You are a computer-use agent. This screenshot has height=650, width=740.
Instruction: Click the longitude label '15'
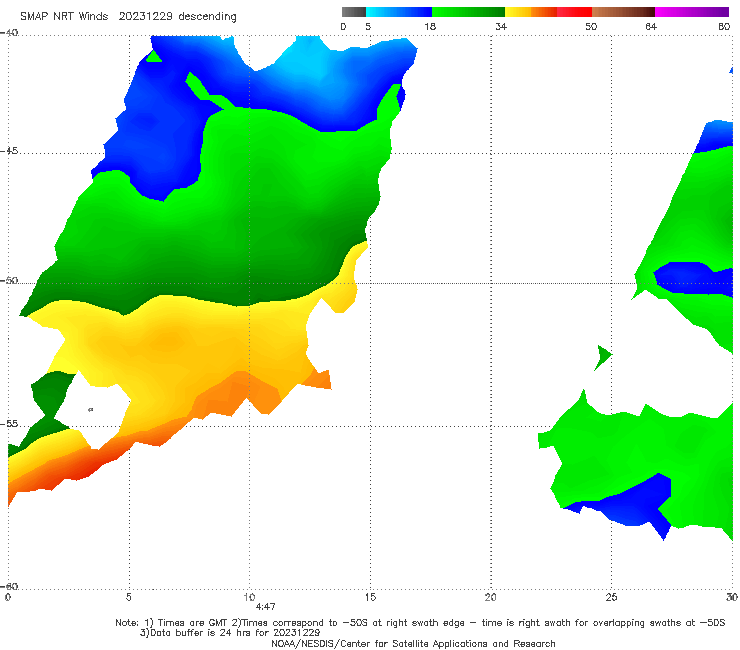tap(370, 597)
